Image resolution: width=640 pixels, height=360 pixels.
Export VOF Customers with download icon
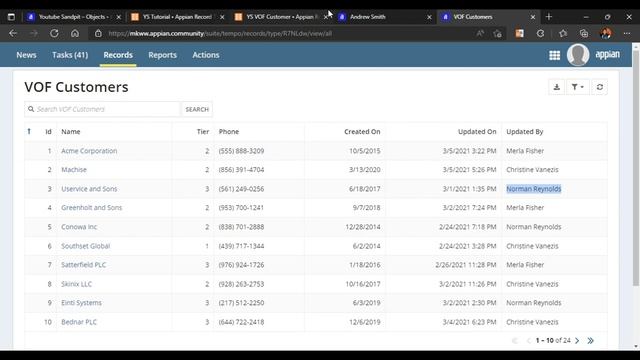click(557, 87)
